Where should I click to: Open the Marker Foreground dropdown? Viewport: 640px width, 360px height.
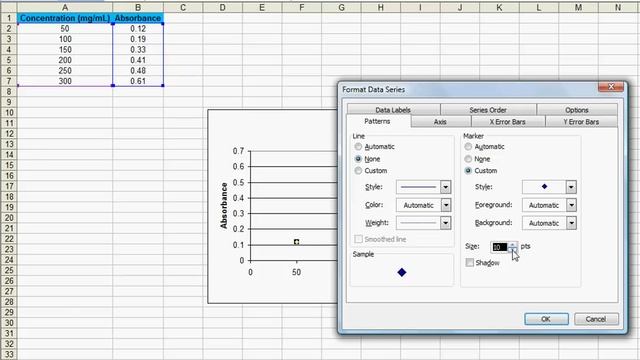pos(571,205)
